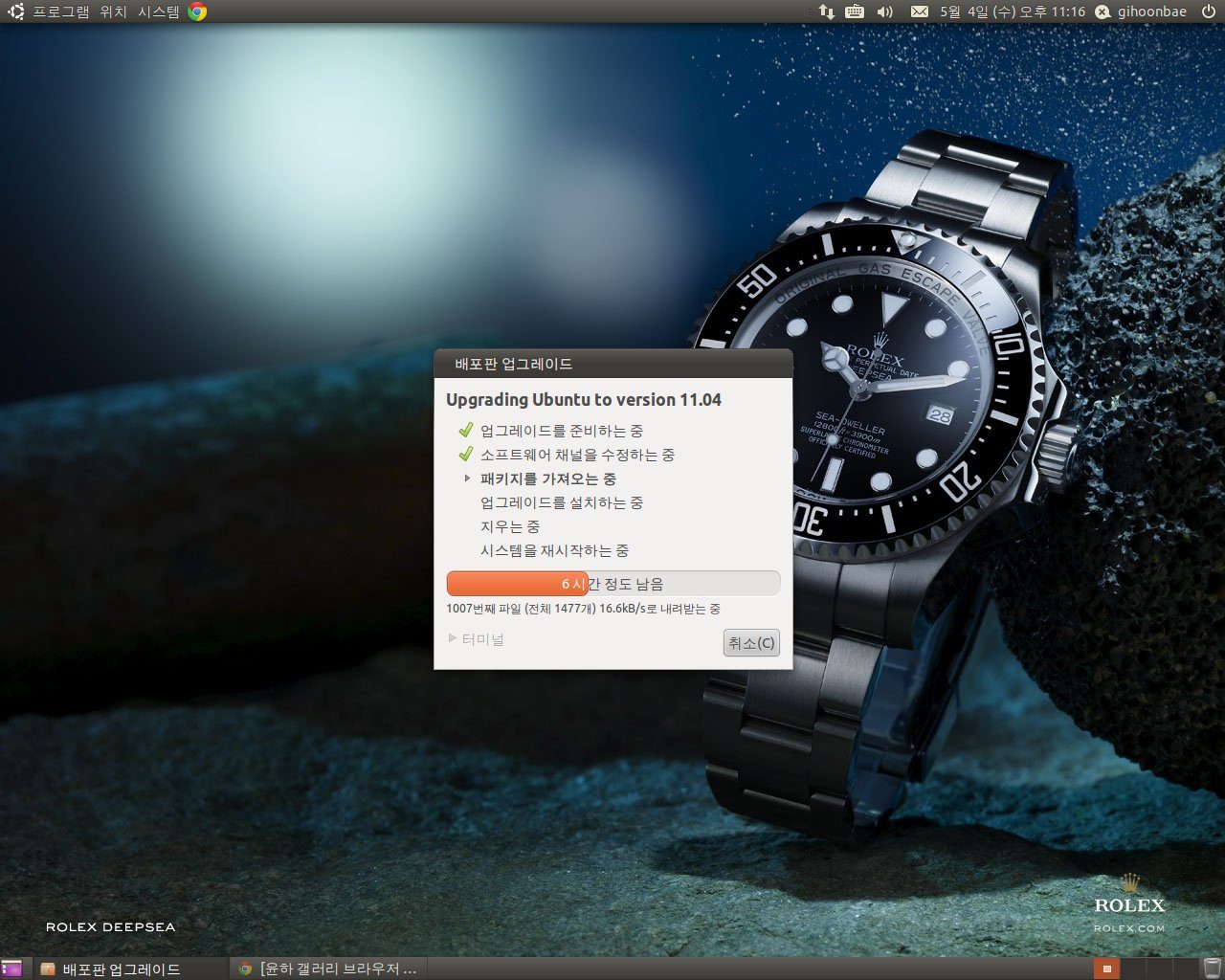Click 업그레이드를 설치하는 중 step

(562, 502)
